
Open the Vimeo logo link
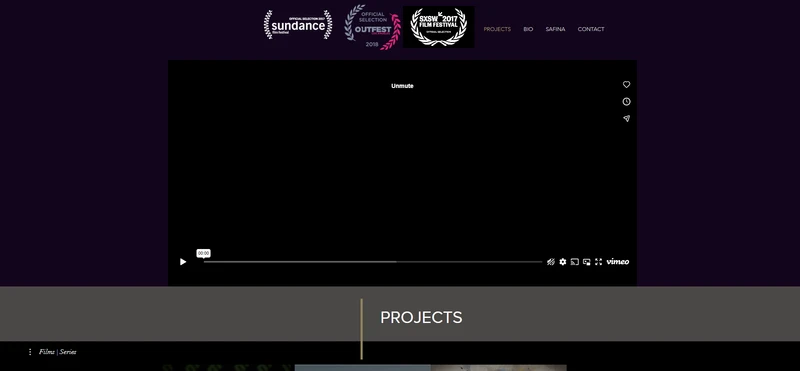(618, 262)
